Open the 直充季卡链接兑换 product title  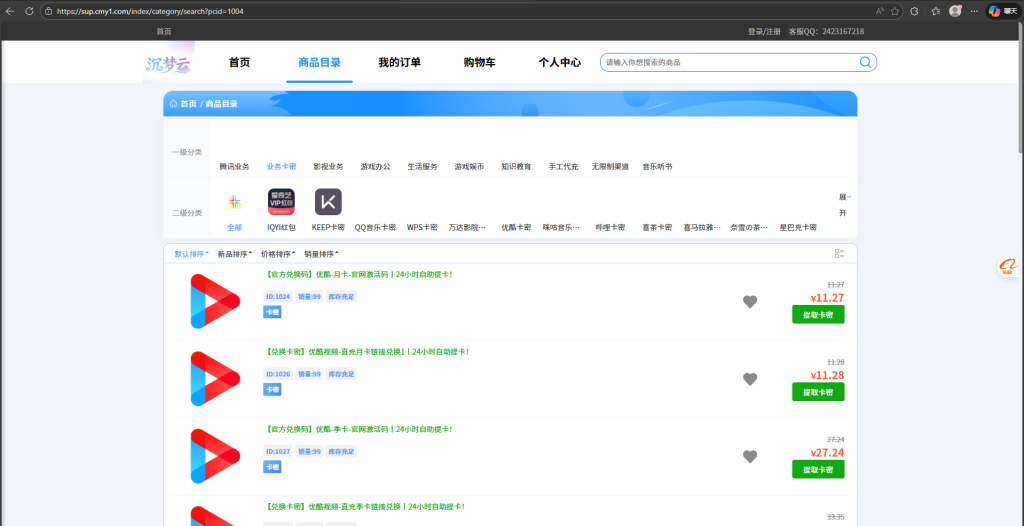click(x=365, y=506)
